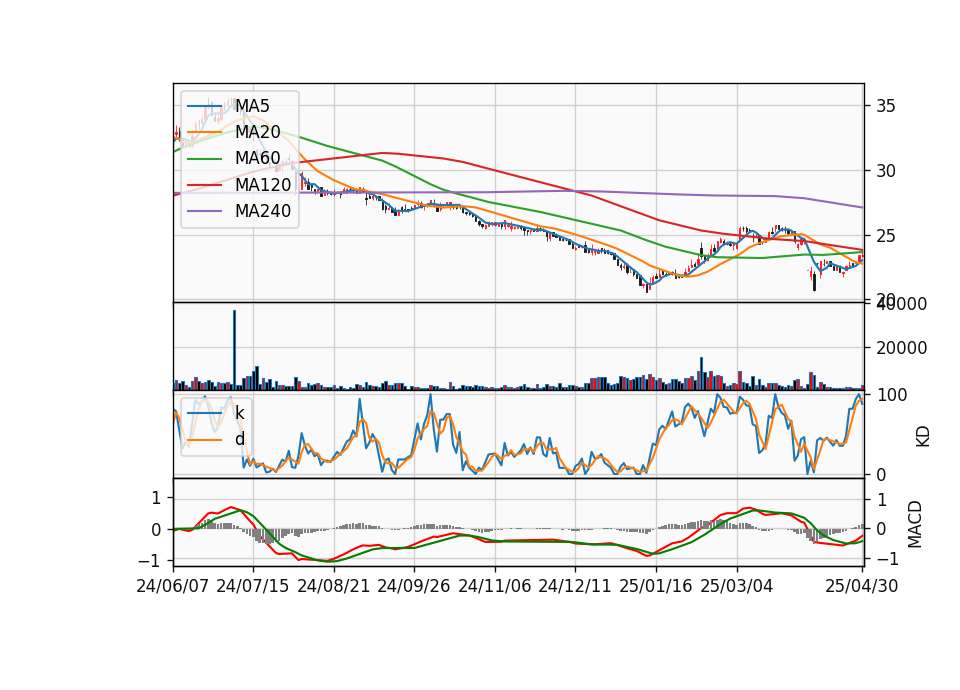The image size is (960, 690).
Task: Click the KD vertical axis title
Action: [923, 437]
